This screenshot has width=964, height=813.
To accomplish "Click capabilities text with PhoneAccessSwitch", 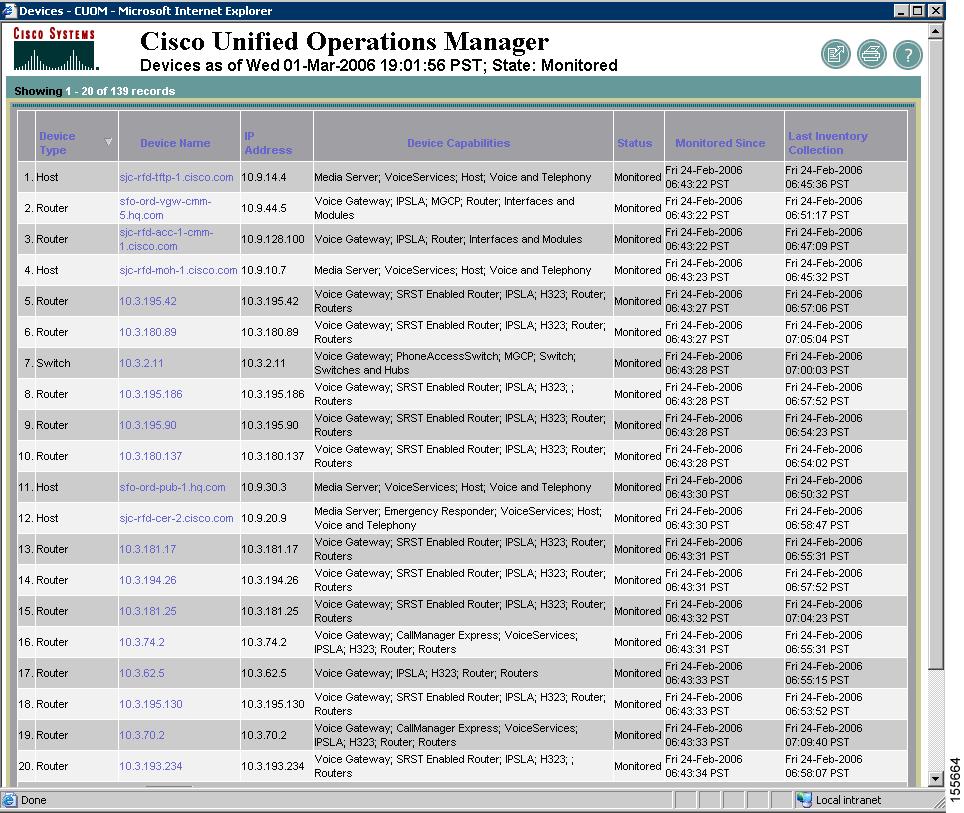I will pyautogui.click(x=444, y=363).
